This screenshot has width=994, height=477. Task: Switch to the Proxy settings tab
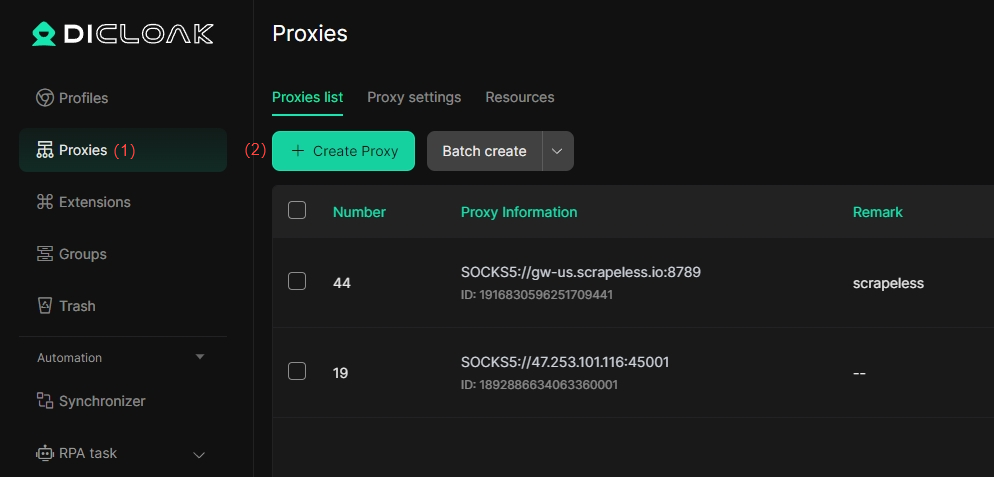coord(414,97)
